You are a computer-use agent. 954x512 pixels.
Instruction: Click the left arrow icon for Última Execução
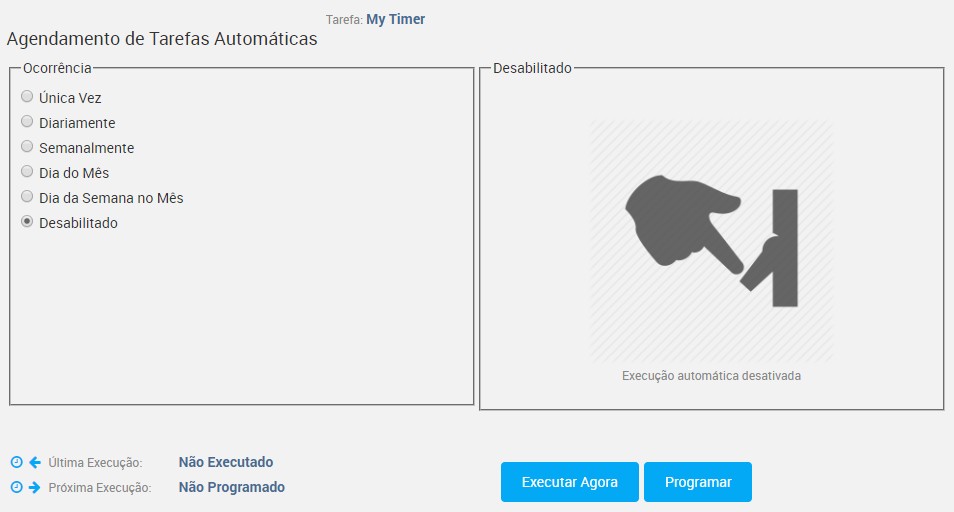(x=35, y=462)
